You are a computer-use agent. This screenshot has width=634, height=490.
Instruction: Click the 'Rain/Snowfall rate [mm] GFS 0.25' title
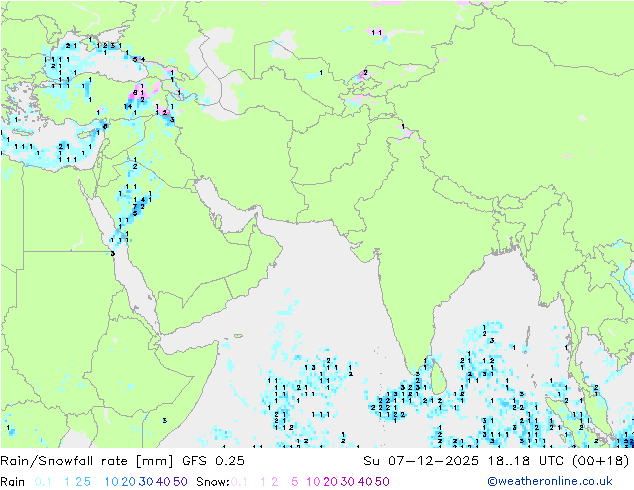[122, 461]
